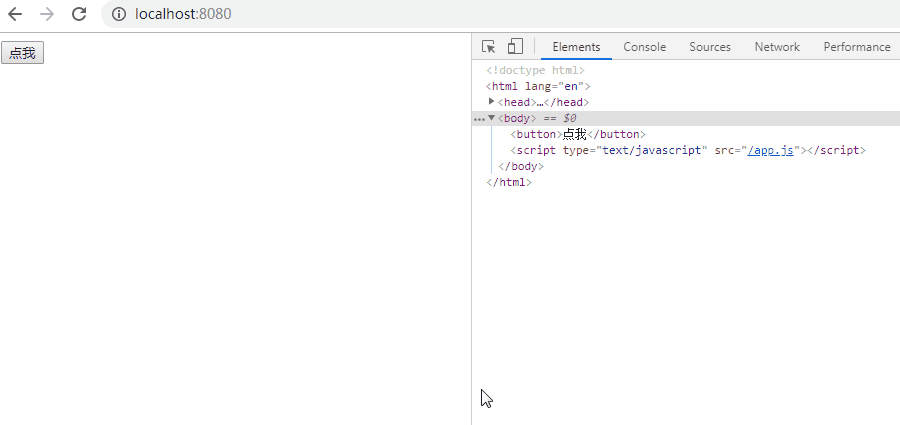Follow the /app.js script link
Image resolution: width=900 pixels, height=425 pixels.
(x=770, y=150)
